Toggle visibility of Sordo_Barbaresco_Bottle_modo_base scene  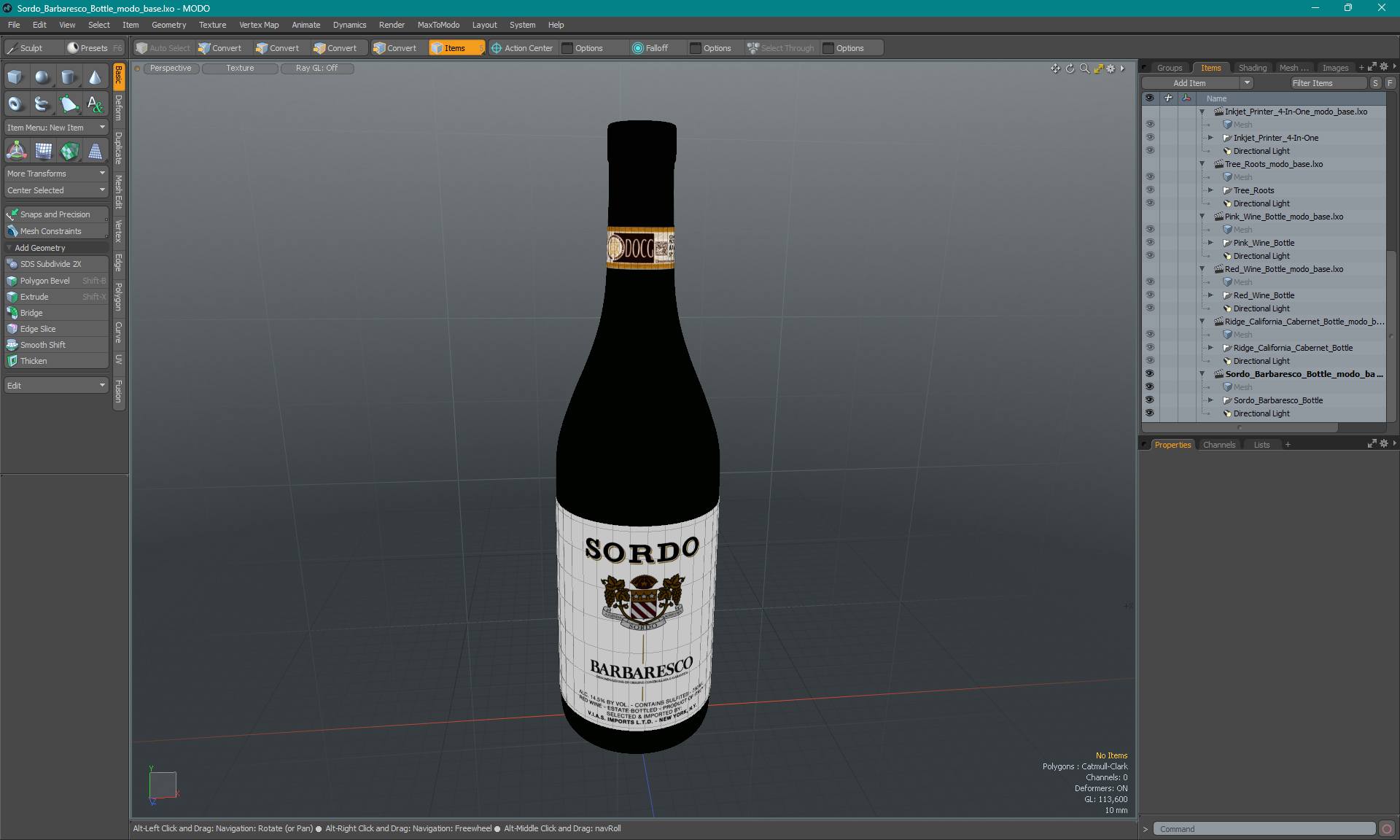point(1149,374)
